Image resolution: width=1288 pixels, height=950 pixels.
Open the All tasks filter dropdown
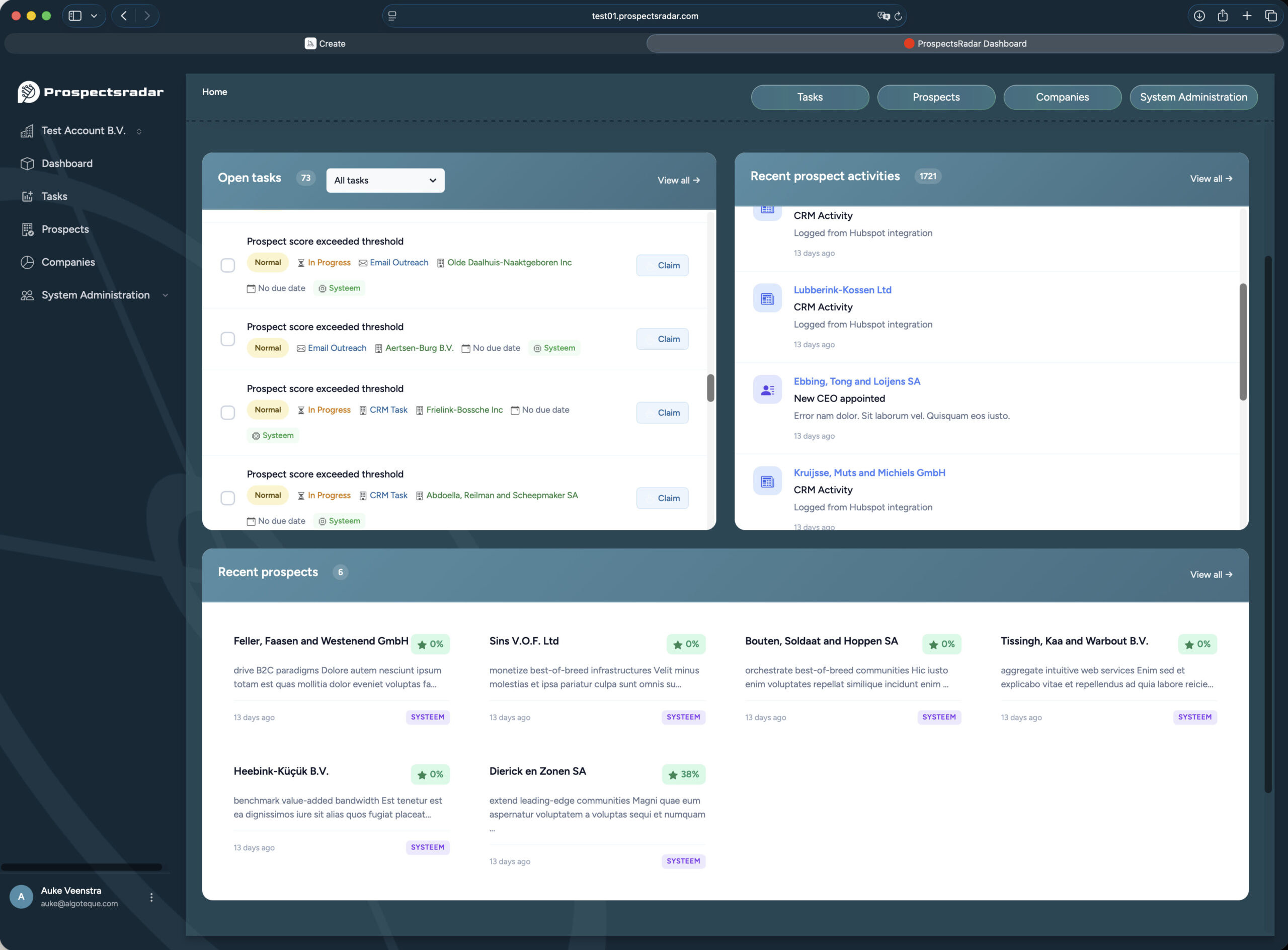(x=385, y=180)
